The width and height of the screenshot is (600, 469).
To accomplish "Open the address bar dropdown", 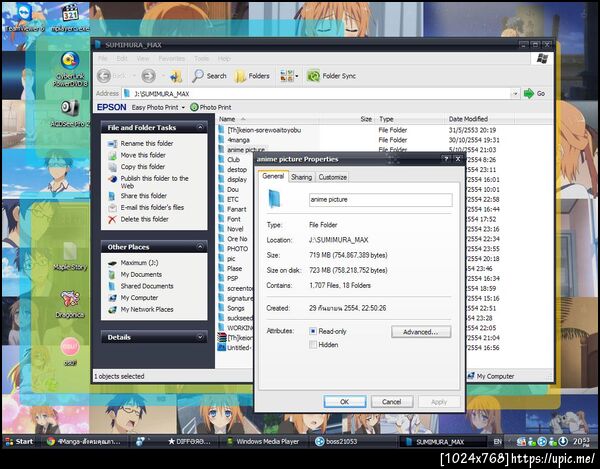I will pos(515,93).
